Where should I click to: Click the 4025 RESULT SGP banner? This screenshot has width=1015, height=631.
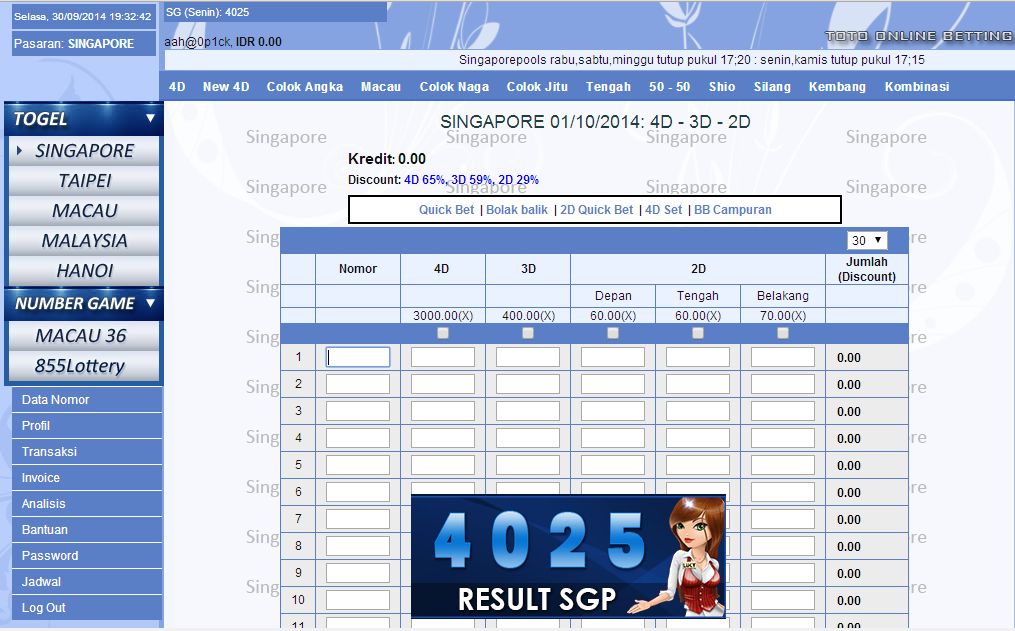pyautogui.click(x=568, y=556)
